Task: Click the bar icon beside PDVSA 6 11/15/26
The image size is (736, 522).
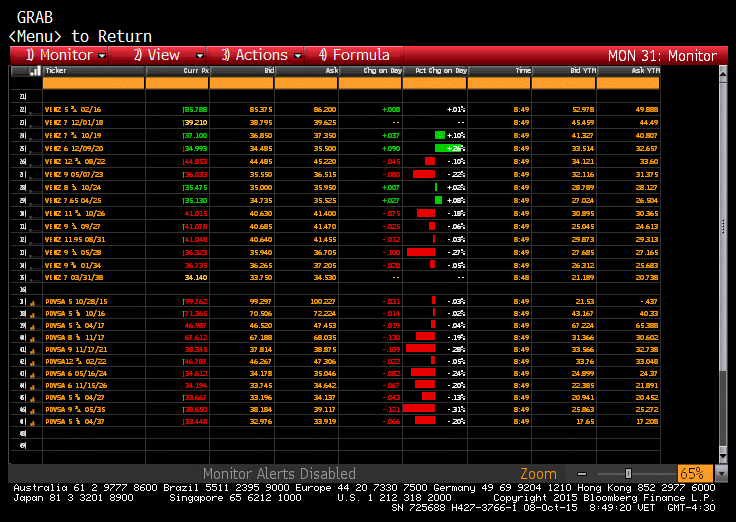Action: 32,387
